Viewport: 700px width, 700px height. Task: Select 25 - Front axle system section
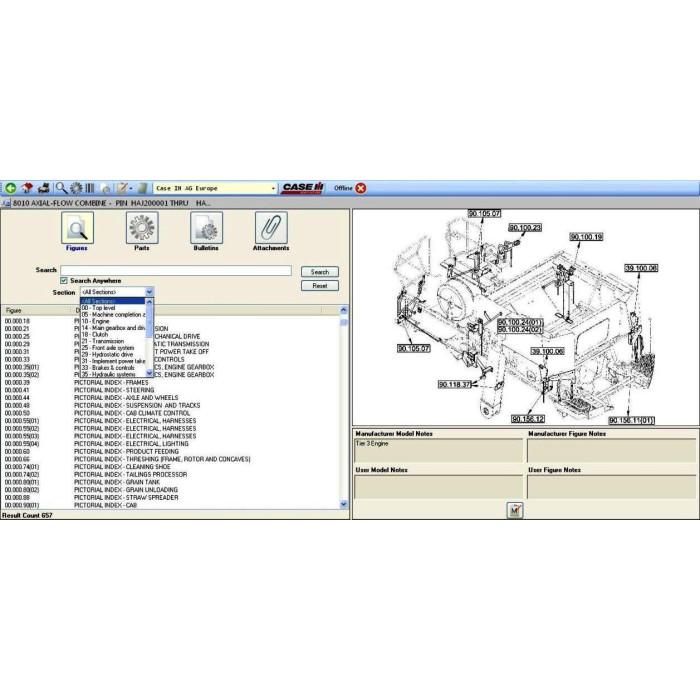(x=113, y=348)
